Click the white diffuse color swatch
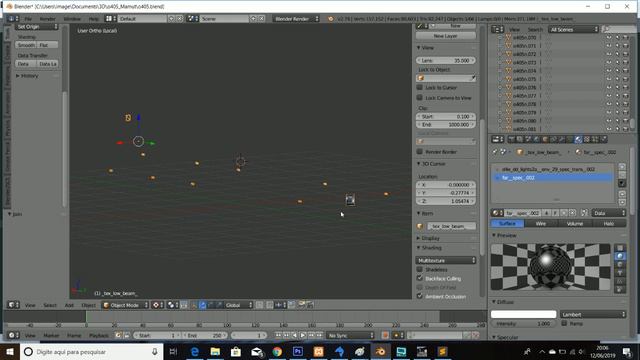Screen dimensions: 640x360 tap(523, 314)
